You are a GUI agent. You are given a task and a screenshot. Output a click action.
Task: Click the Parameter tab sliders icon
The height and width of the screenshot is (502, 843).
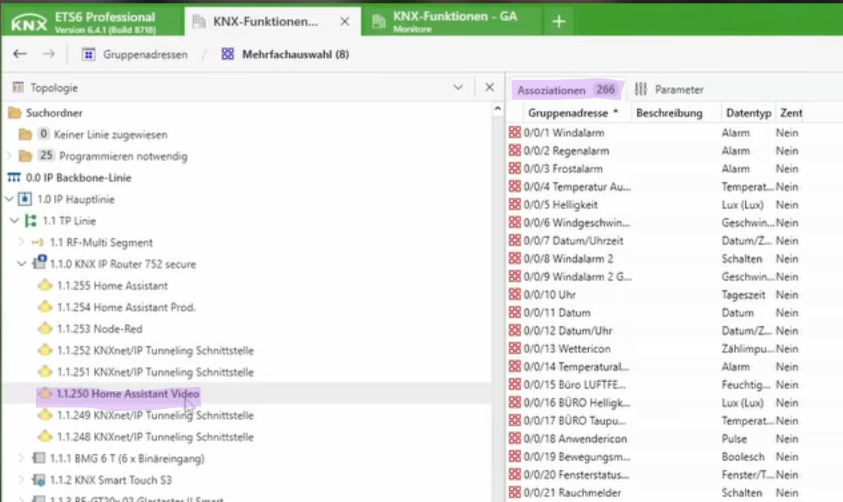pos(641,89)
